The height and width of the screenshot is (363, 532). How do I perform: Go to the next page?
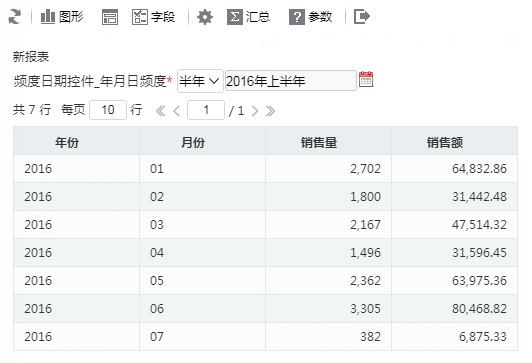point(255,111)
